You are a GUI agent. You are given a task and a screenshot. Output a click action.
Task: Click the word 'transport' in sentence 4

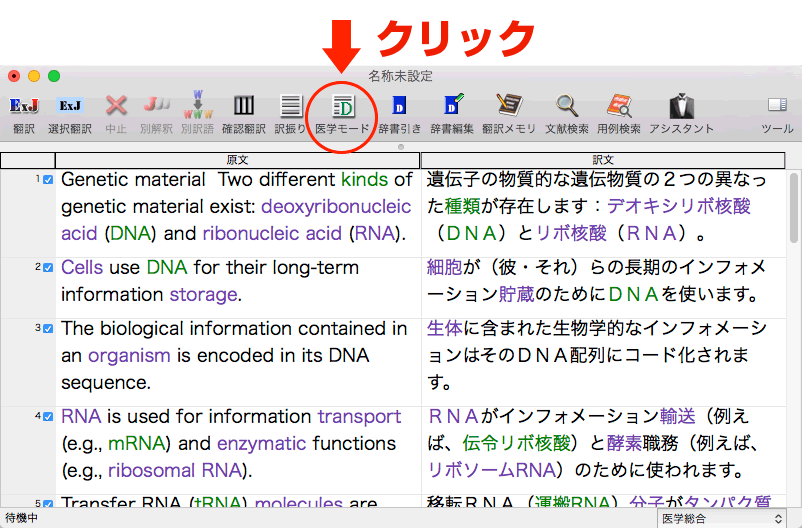(x=359, y=417)
